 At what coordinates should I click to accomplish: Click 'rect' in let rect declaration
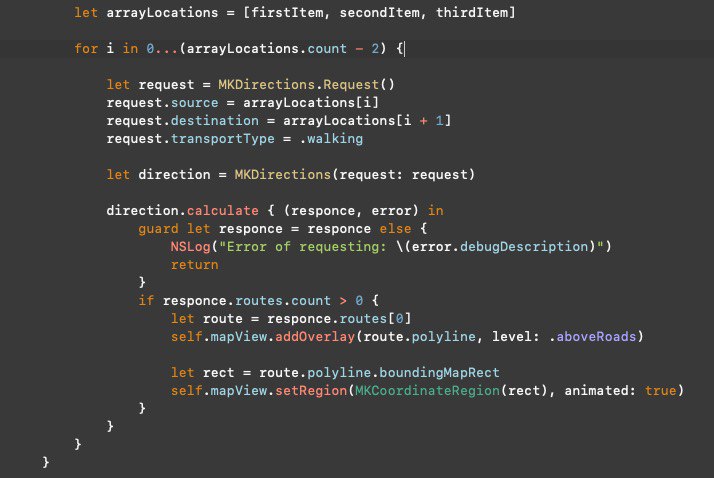(219, 373)
